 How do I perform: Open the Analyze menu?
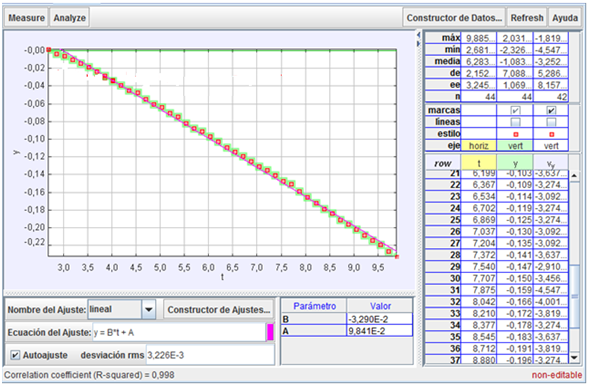(x=70, y=18)
